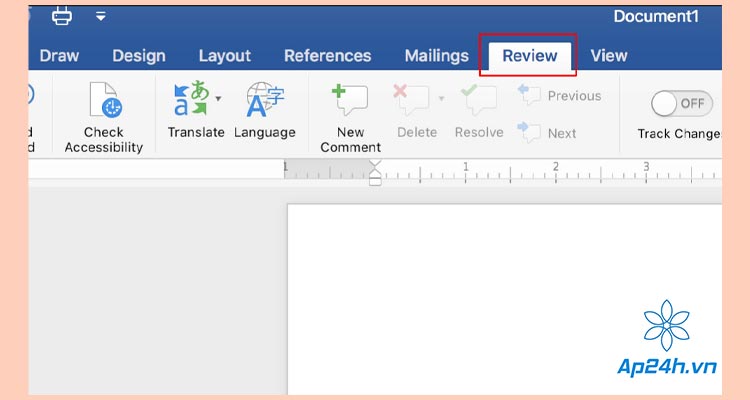Screen dimensions: 750x400
Task: Add a New Comment
Action: (x=351, y=117)
